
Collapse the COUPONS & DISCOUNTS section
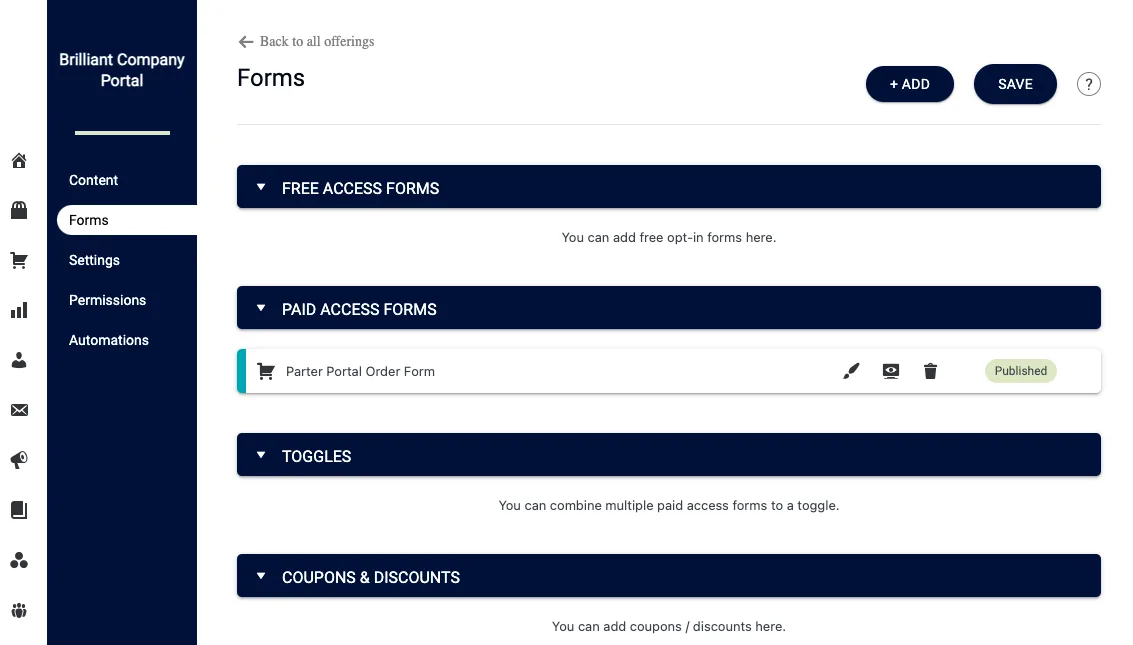[261, 575]
